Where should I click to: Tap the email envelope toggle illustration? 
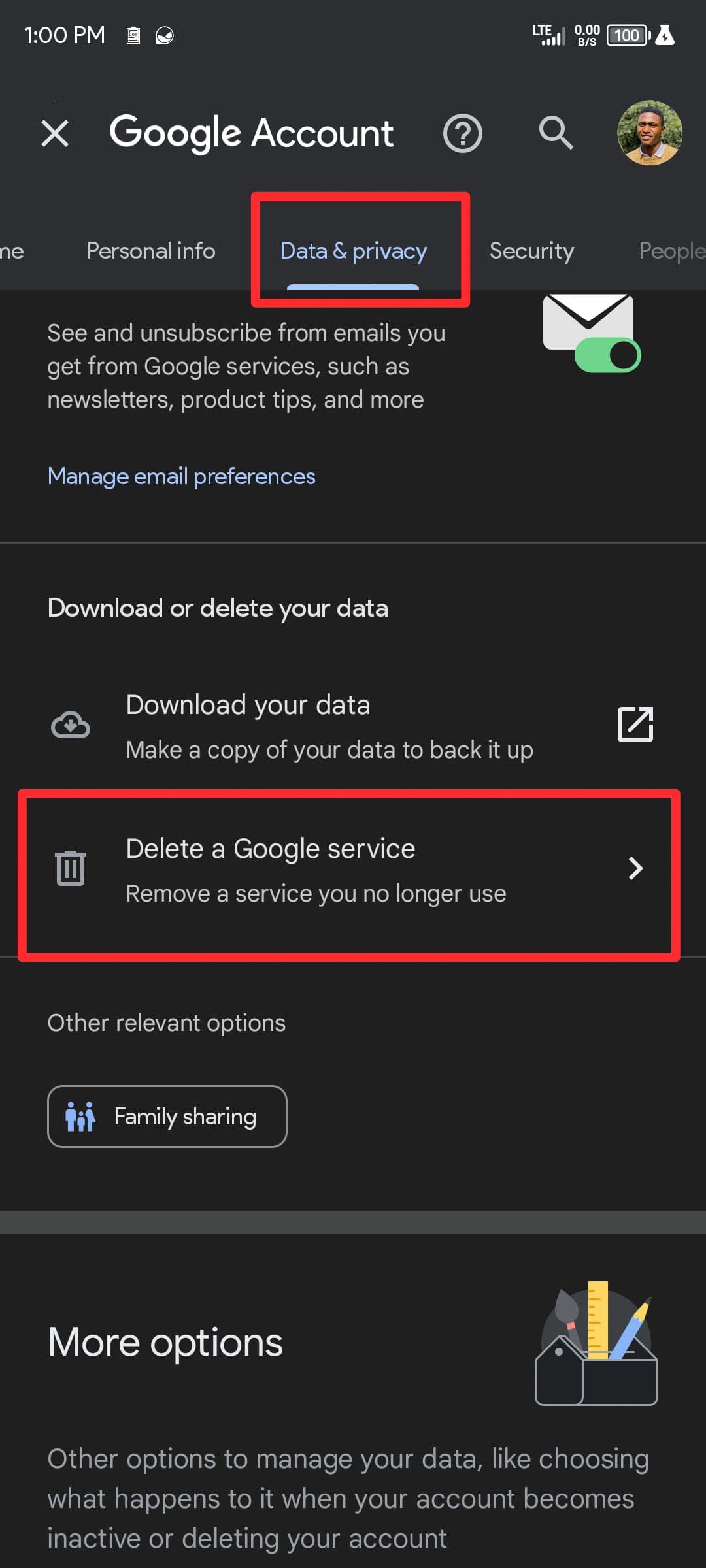(591, 333)
